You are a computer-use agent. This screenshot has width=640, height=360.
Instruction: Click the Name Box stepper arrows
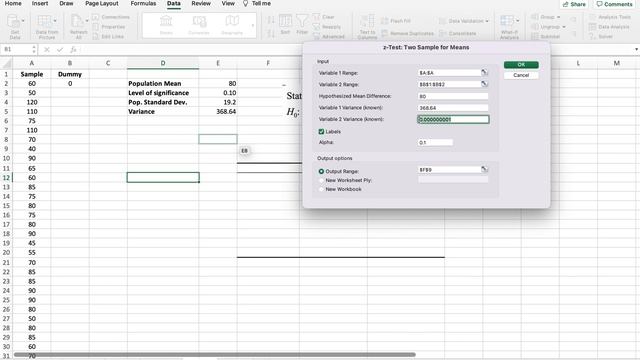[x=33, y=49]
